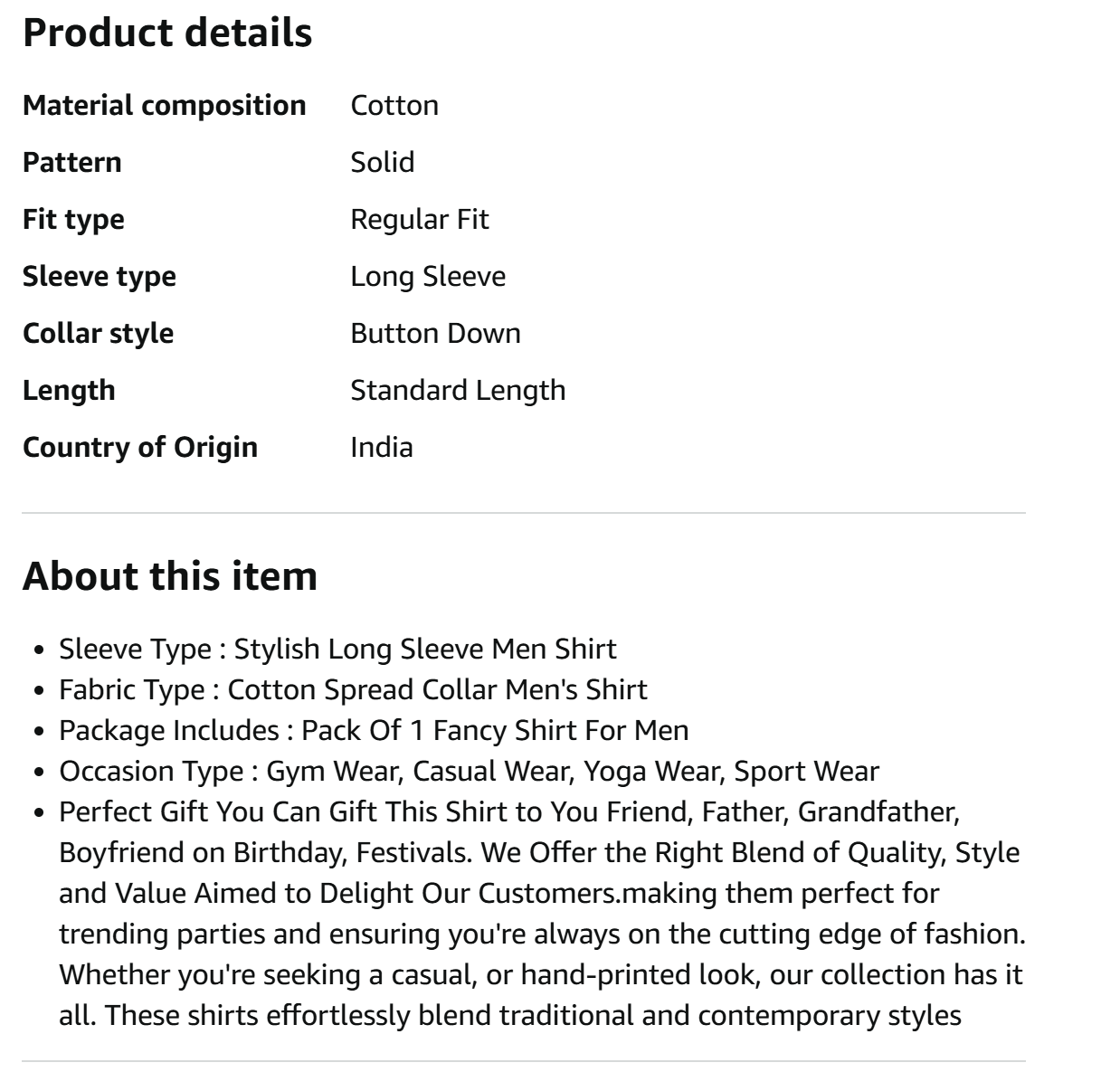Click the Country of Origin label
The height and width of the screenshot is (1091, 1120).
pos(140,447)
